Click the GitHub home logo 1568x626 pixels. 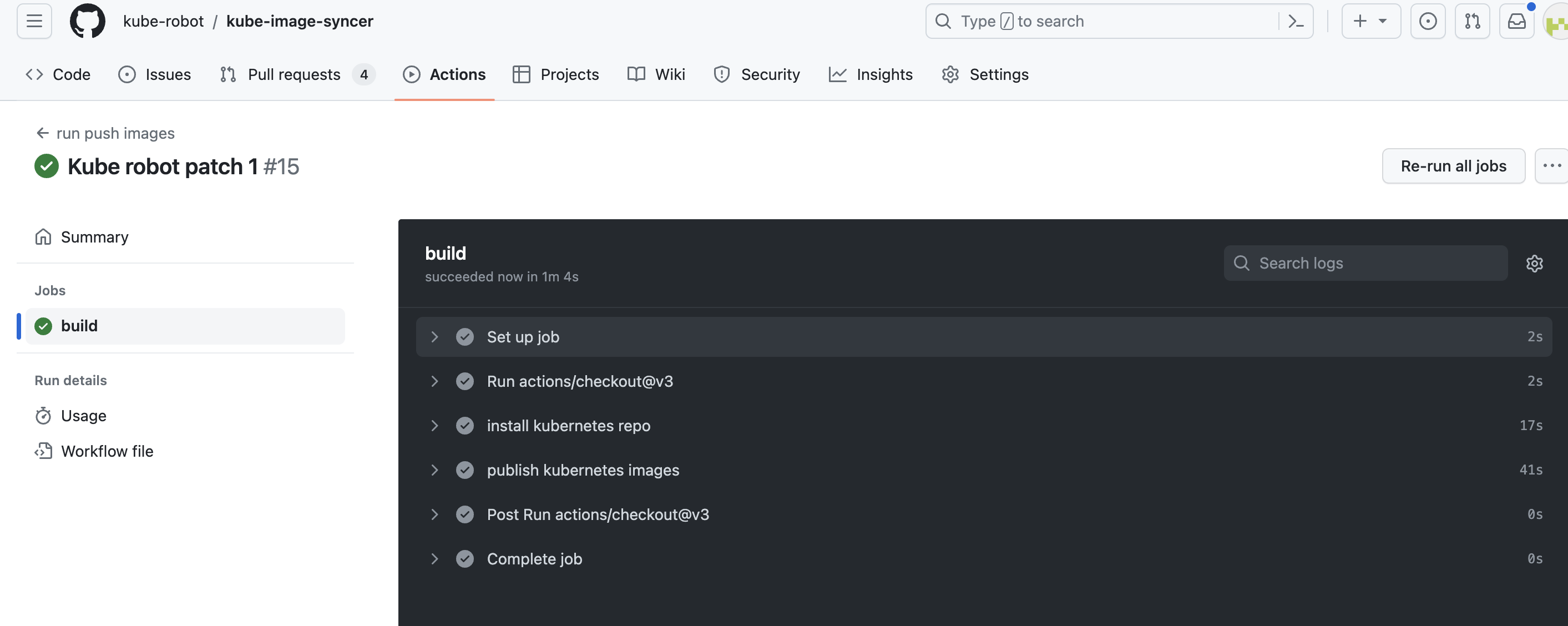pos(88,20)
